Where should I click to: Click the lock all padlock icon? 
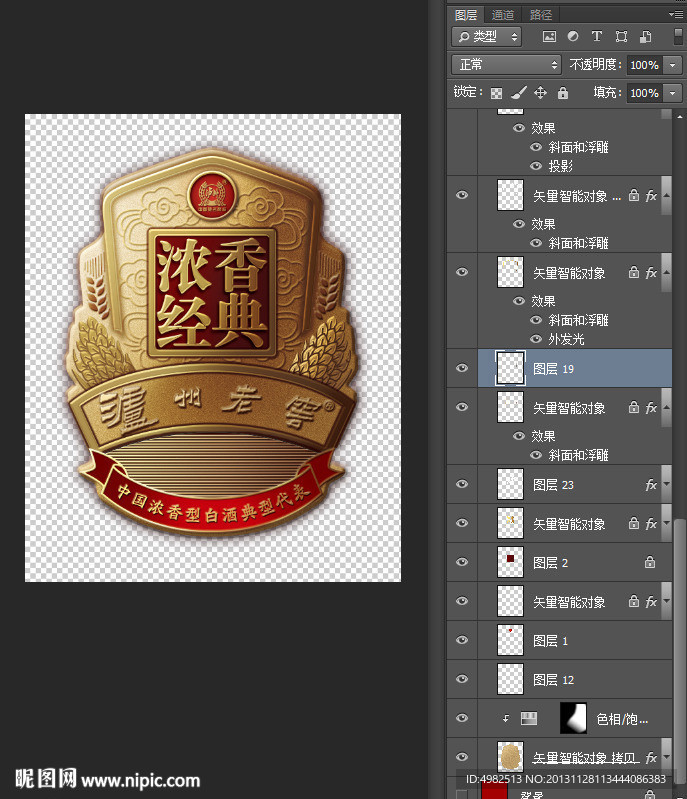[x=563, y=93]
